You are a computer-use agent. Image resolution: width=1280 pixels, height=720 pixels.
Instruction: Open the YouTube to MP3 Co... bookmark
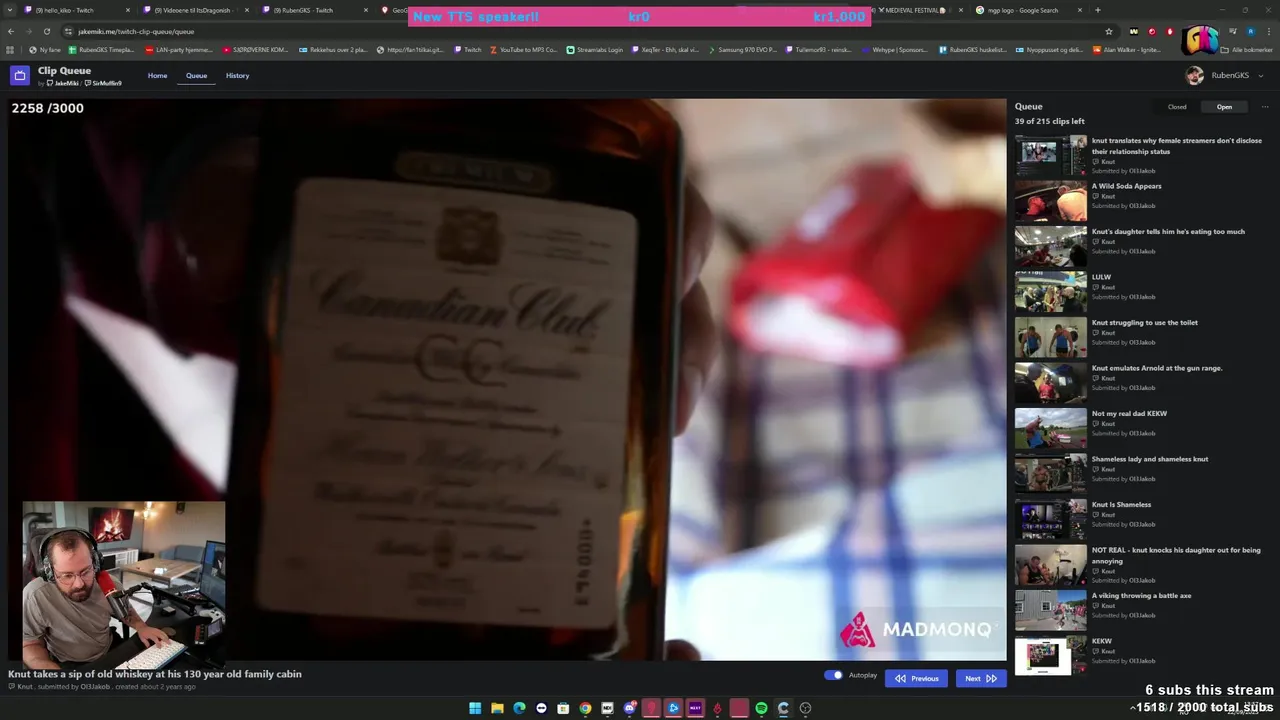(523, 49)
